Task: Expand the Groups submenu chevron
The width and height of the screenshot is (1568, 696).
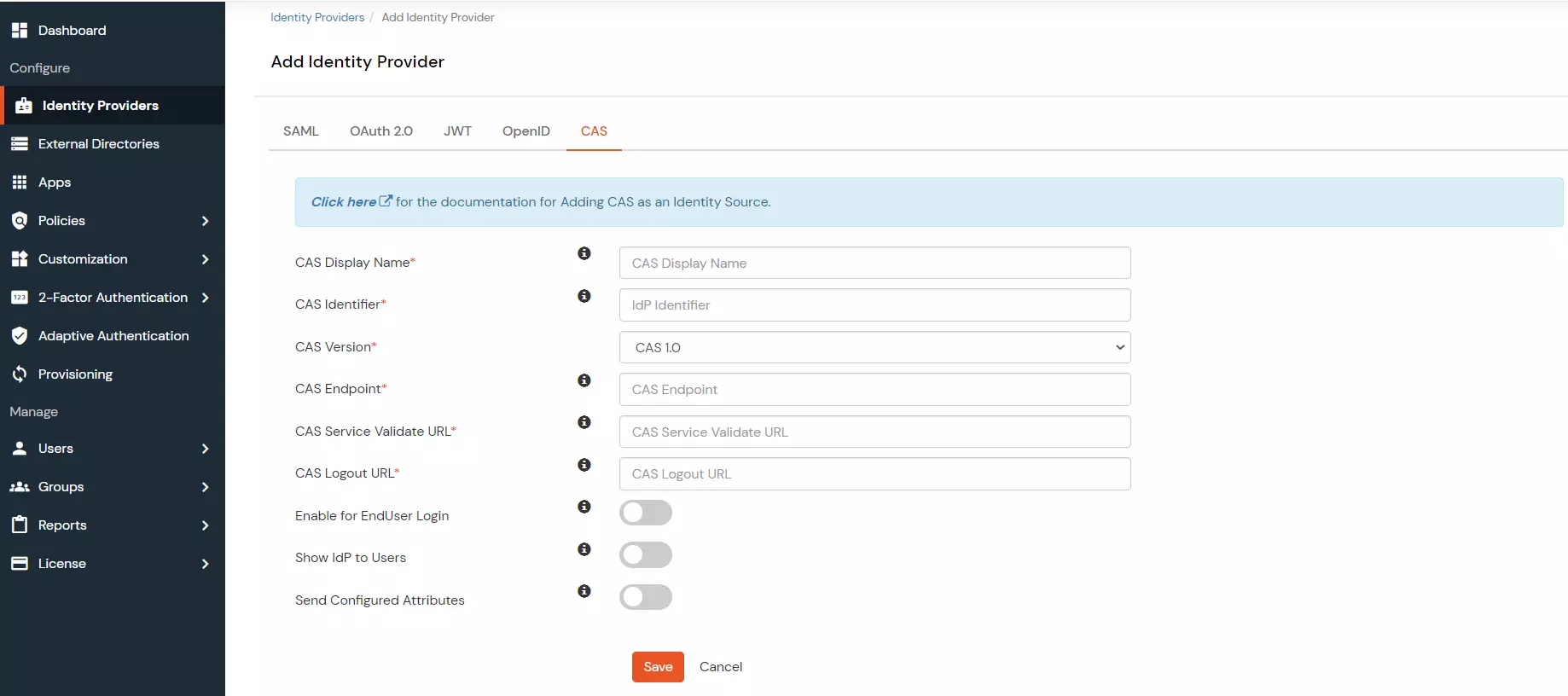Action: 205,487
